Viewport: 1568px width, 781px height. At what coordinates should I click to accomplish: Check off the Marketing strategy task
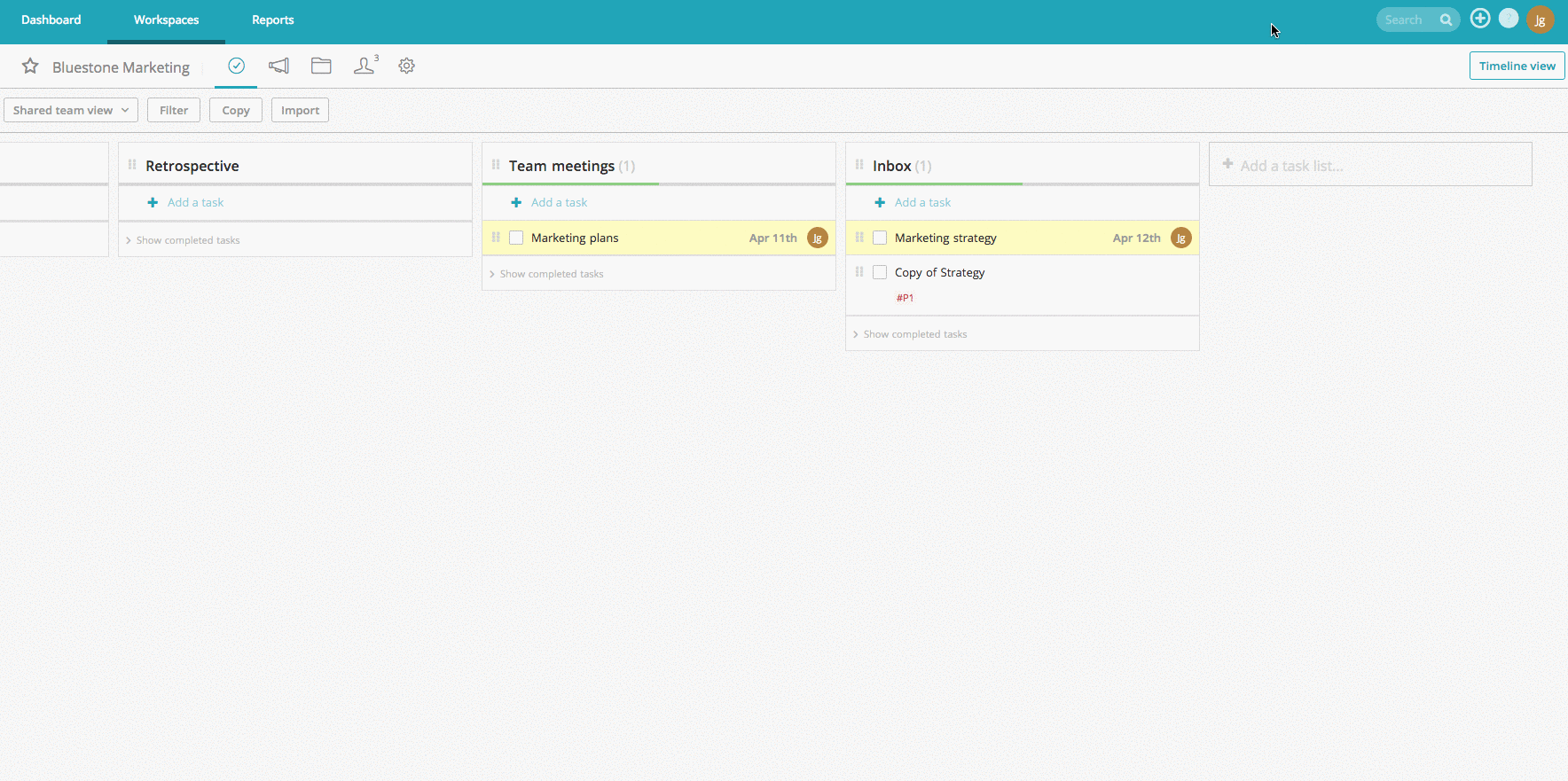pos(880,238)
